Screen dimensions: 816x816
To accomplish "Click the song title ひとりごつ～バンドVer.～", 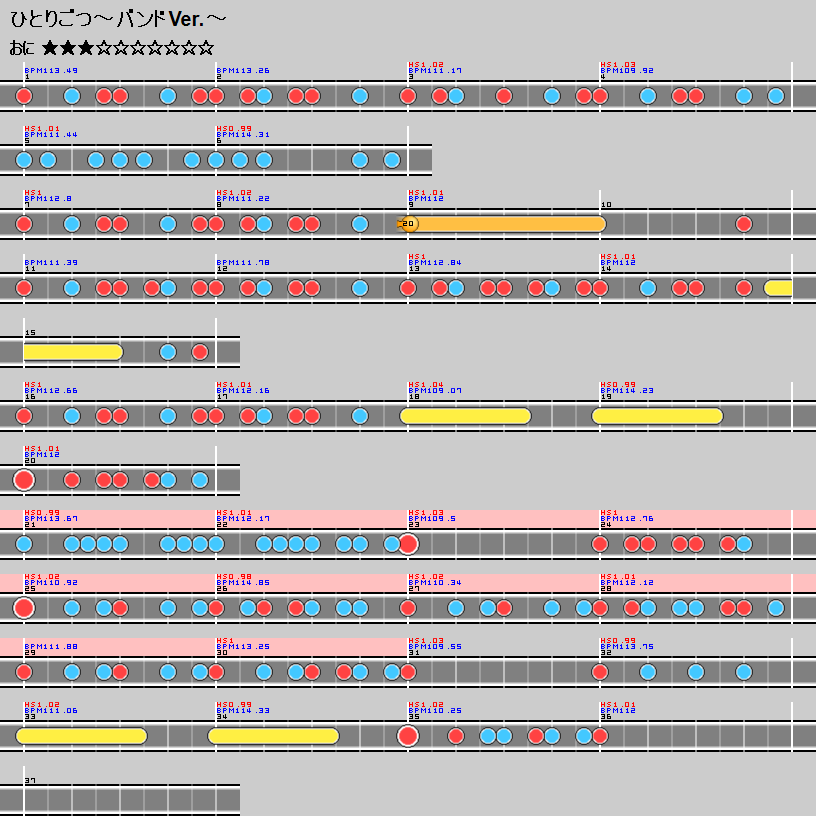I will click(x=118, y=18).
